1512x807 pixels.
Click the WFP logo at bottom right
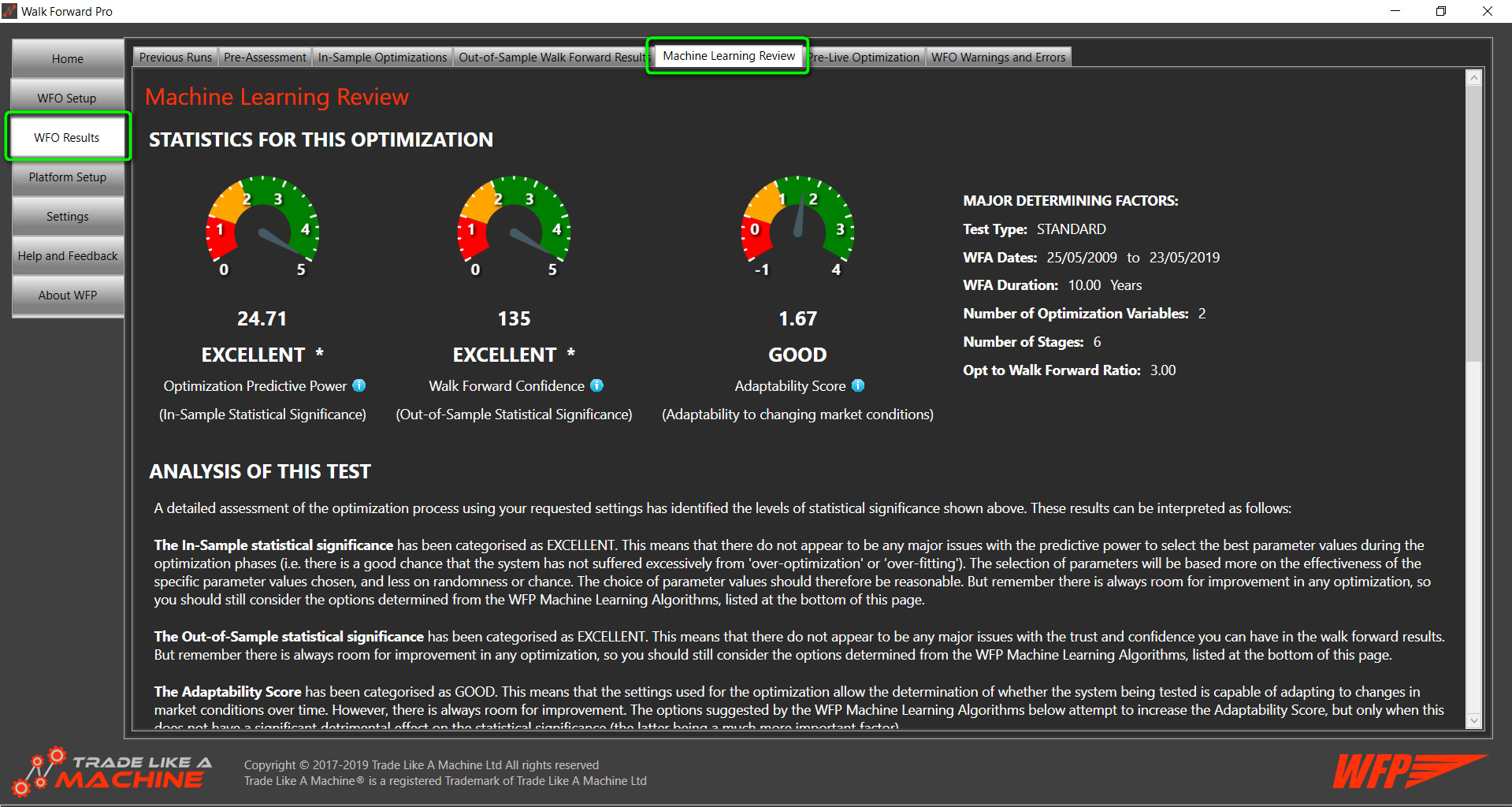coord(1409,771)
